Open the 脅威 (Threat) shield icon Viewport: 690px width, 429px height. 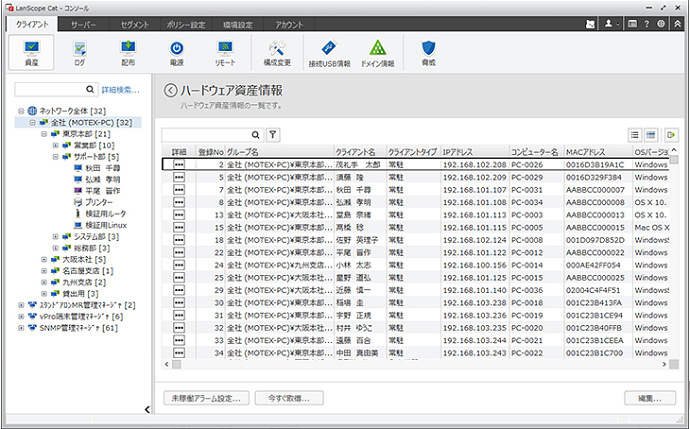coord(428,52)
